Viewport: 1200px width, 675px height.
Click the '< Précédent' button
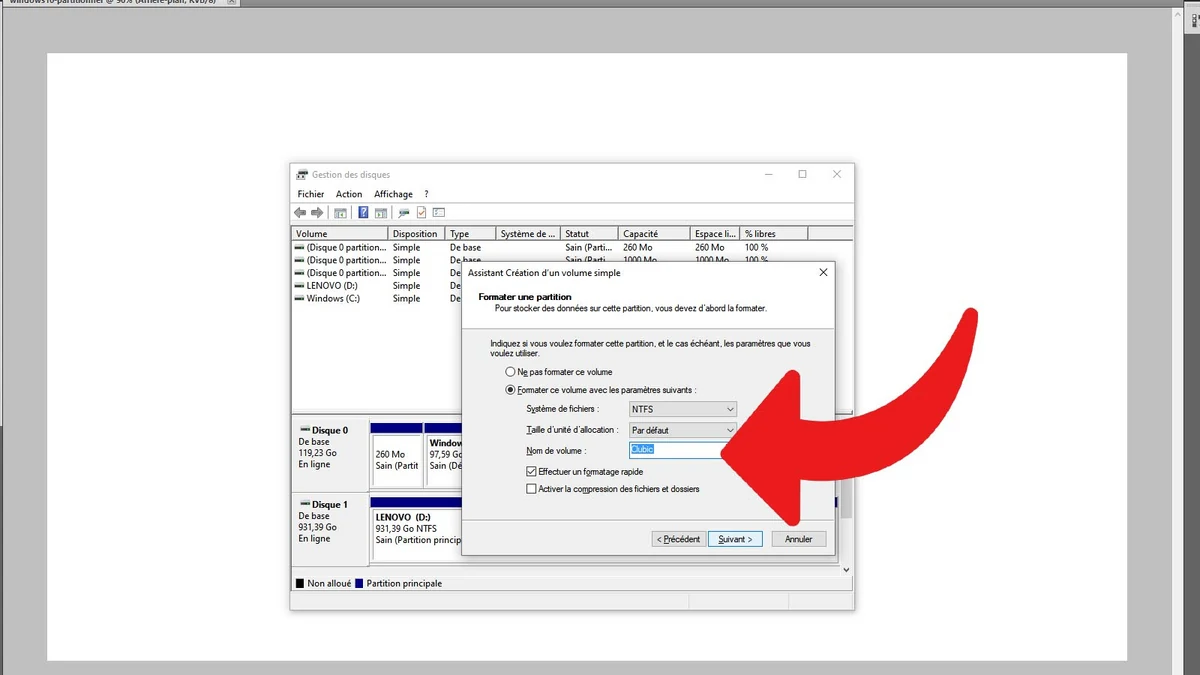pos(679,539)
